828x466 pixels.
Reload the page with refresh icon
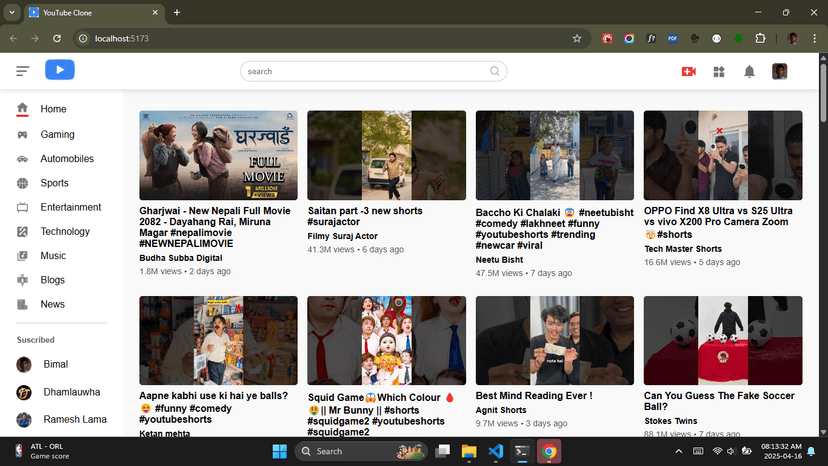57,39
